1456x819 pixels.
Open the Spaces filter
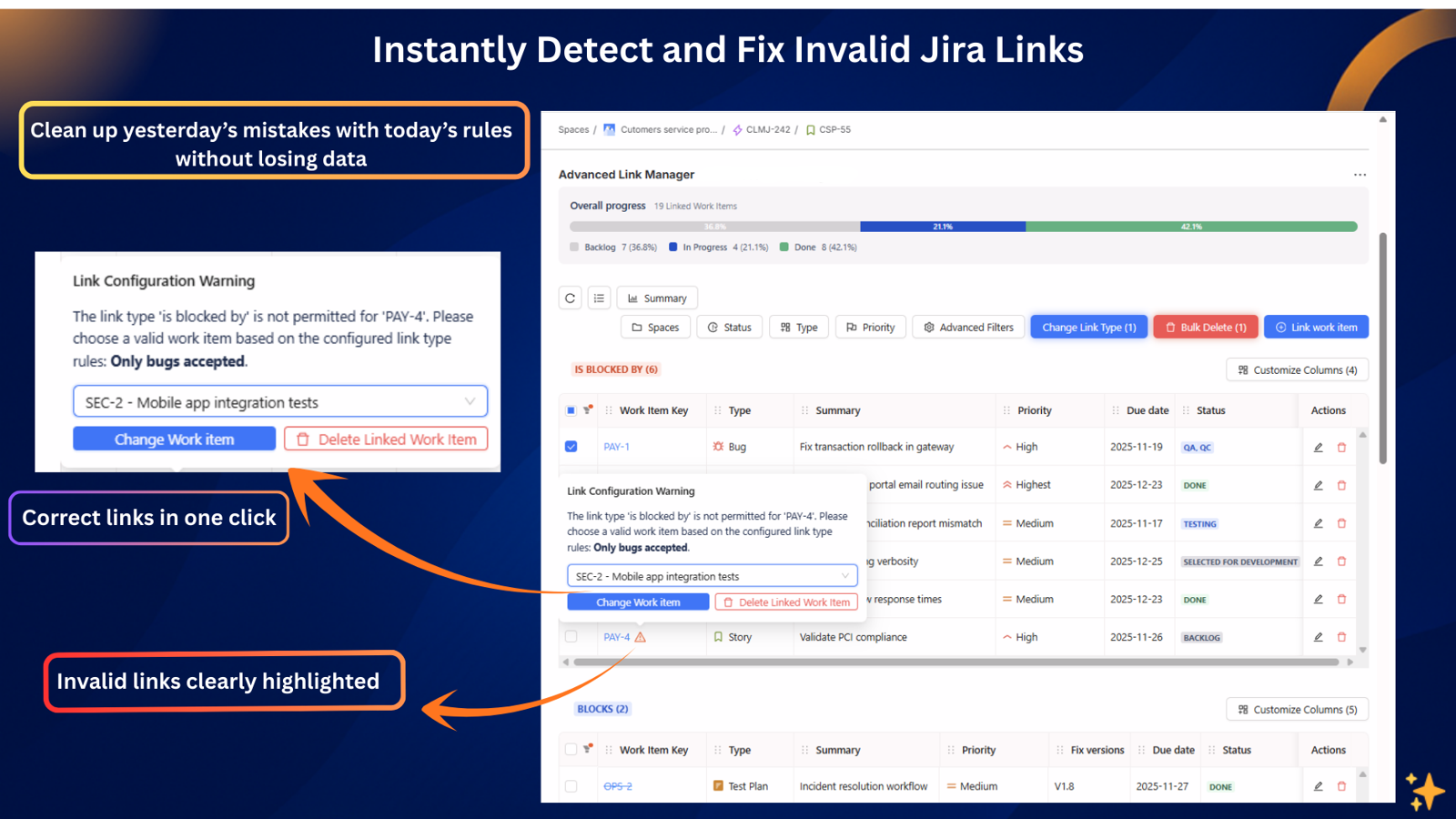click(x=655, y=327)
